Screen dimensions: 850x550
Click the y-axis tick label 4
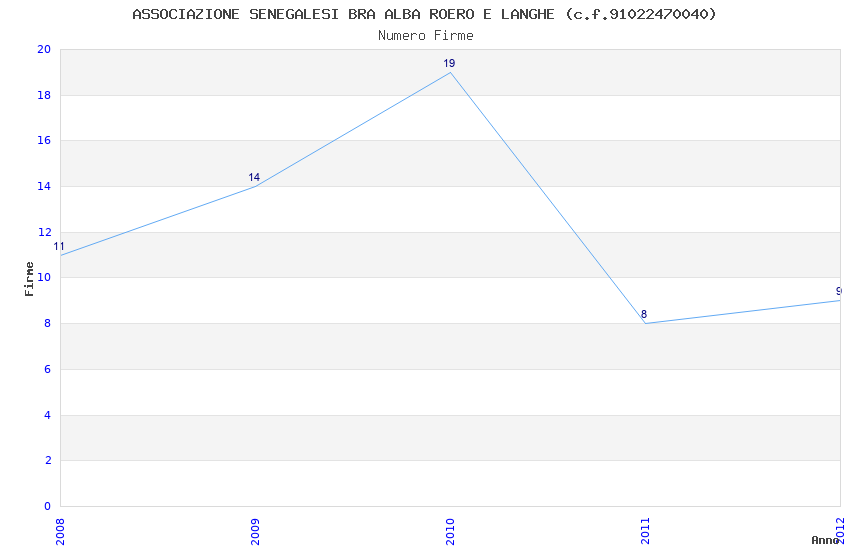click(48, 416)
